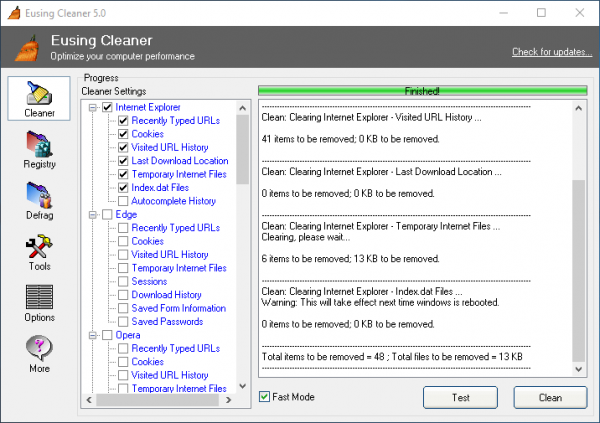Click the Test button

[460, 397]
